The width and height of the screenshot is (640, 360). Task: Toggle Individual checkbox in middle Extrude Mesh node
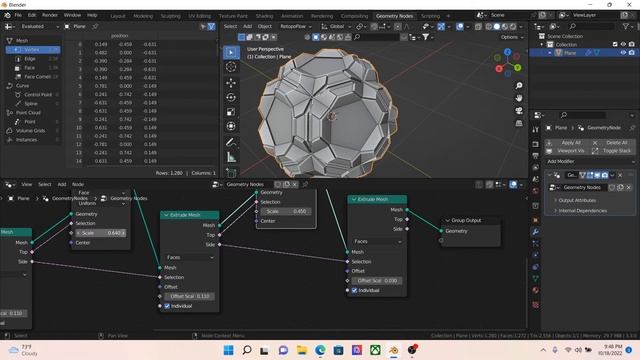tap(167, 306)
